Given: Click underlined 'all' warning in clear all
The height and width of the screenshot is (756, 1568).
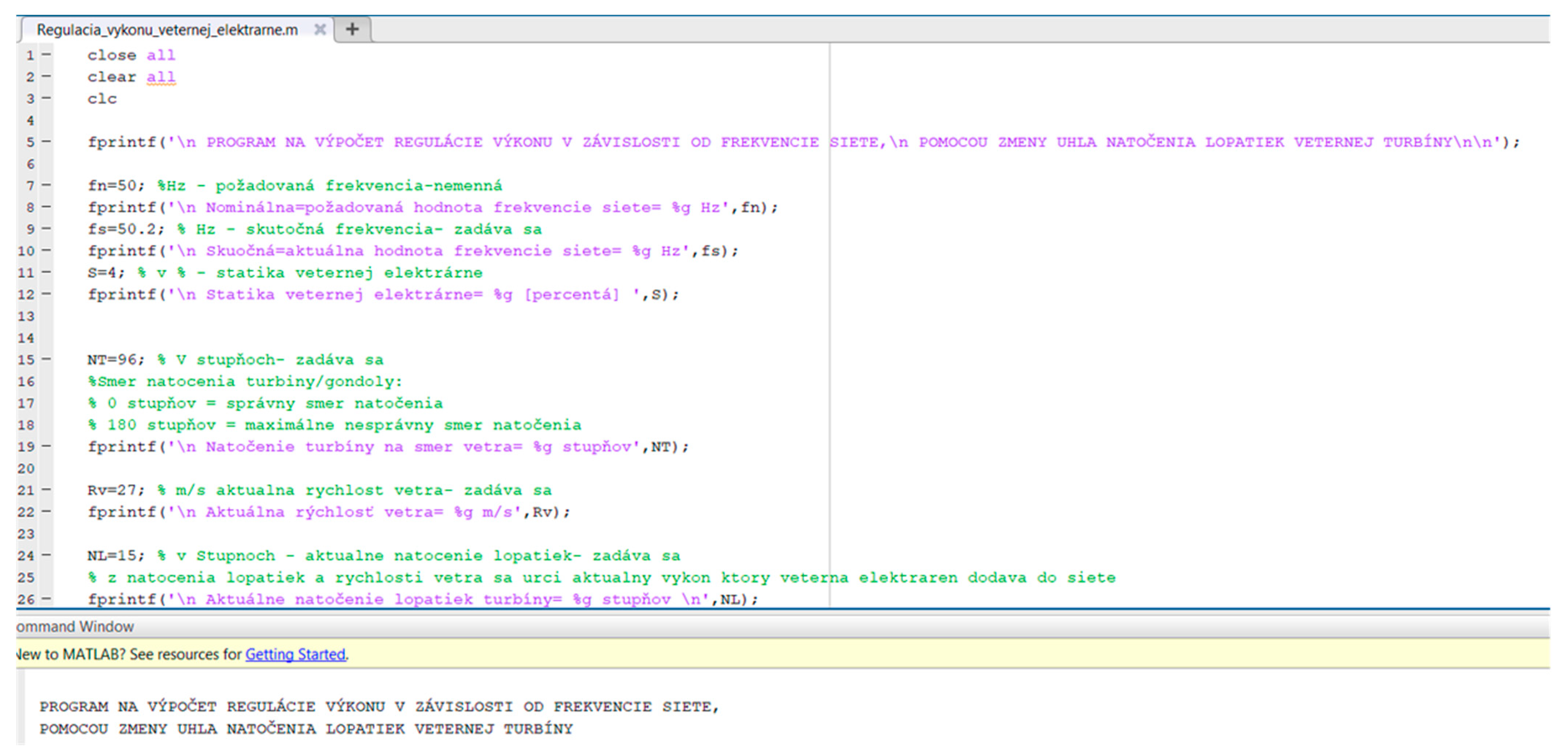Looking at the screenshot, I should tap(161, 77).
